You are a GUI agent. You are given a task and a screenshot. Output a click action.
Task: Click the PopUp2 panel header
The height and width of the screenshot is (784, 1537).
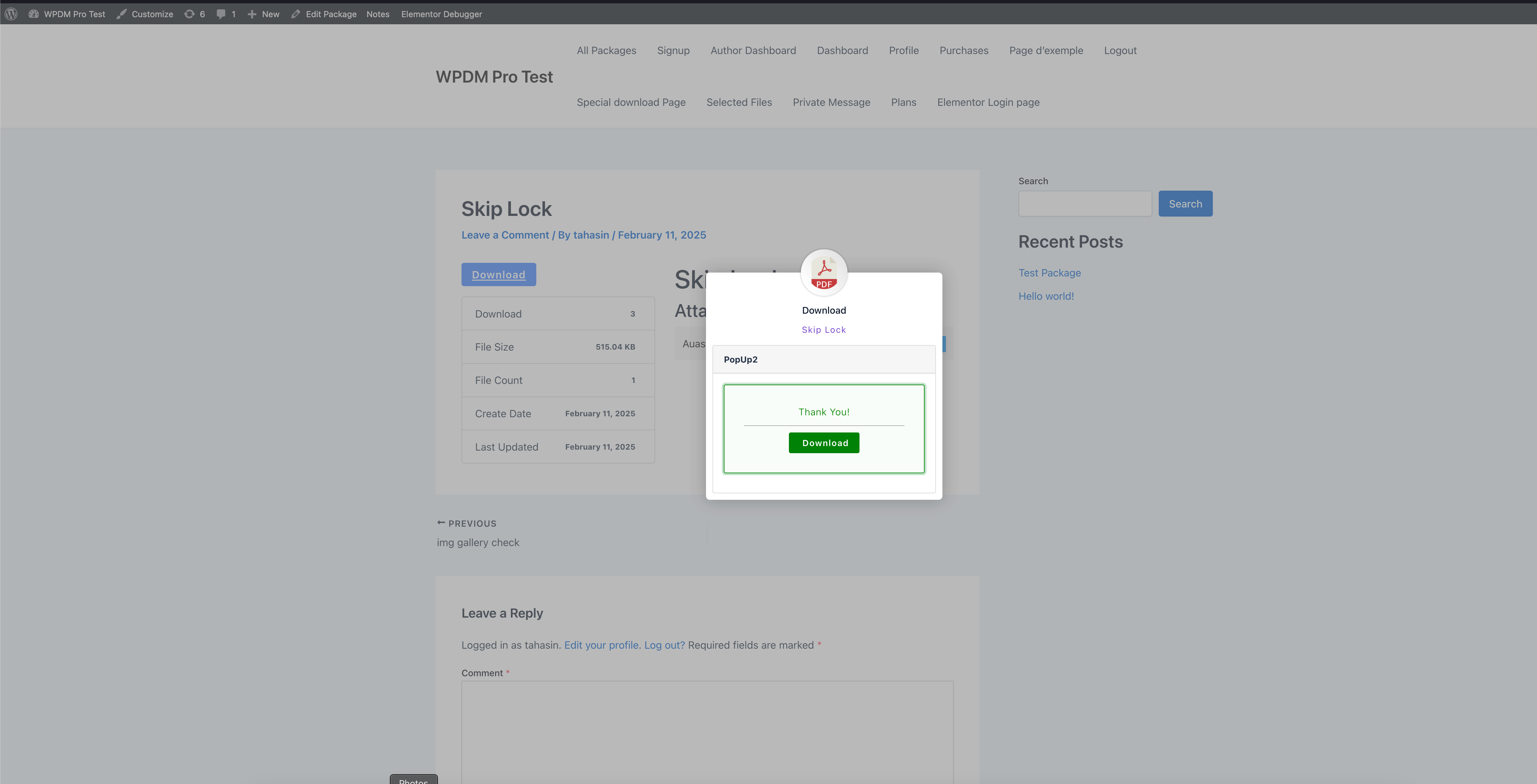(x=823, y=360)
